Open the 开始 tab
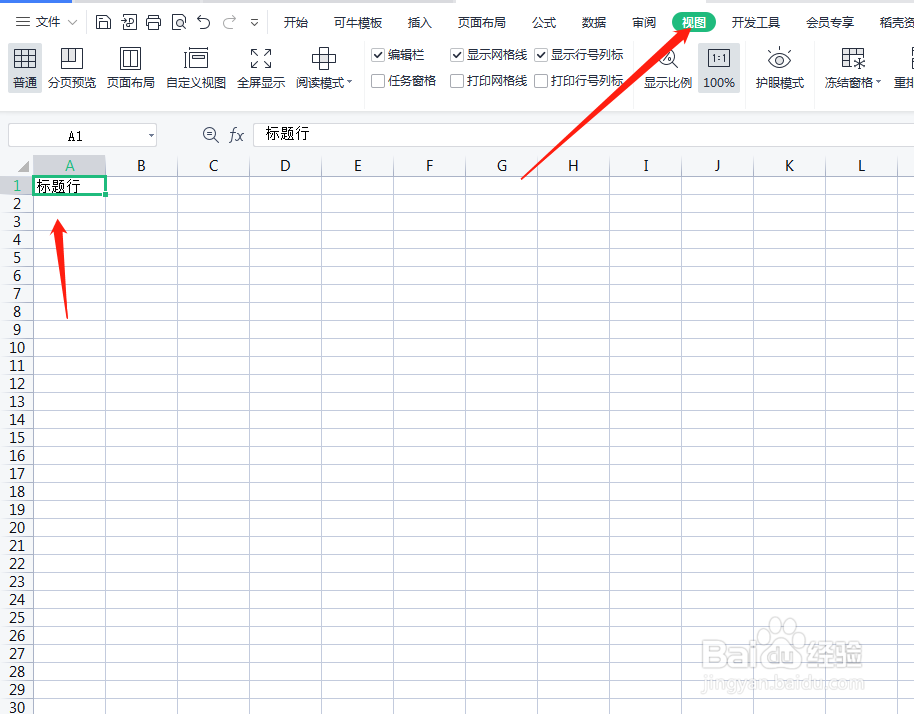 [x=296, y=23]
